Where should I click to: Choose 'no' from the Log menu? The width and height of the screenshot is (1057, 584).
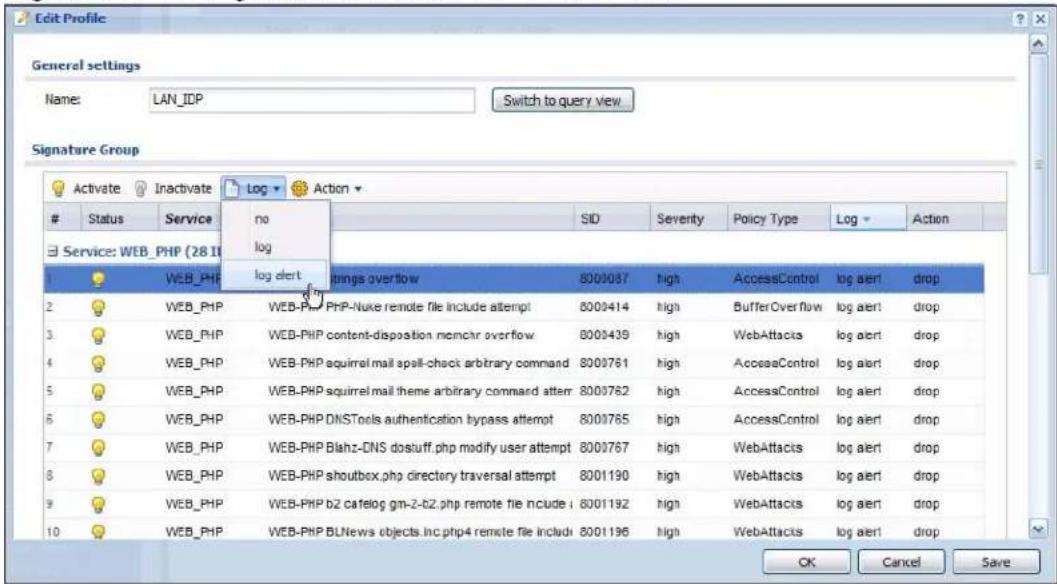(275, 218)
